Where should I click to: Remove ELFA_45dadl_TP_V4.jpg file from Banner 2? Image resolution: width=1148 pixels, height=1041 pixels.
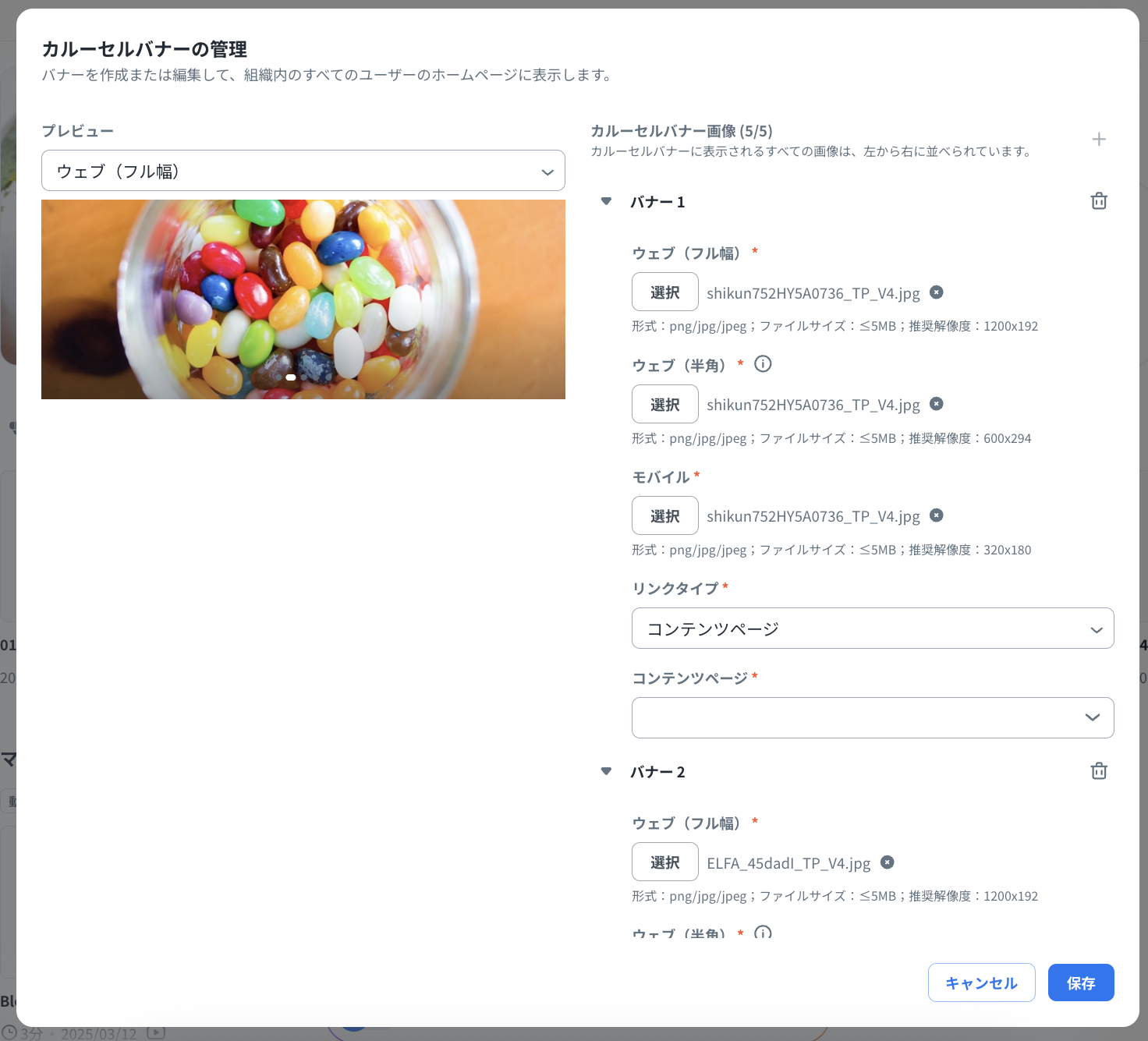click(888, 862)
